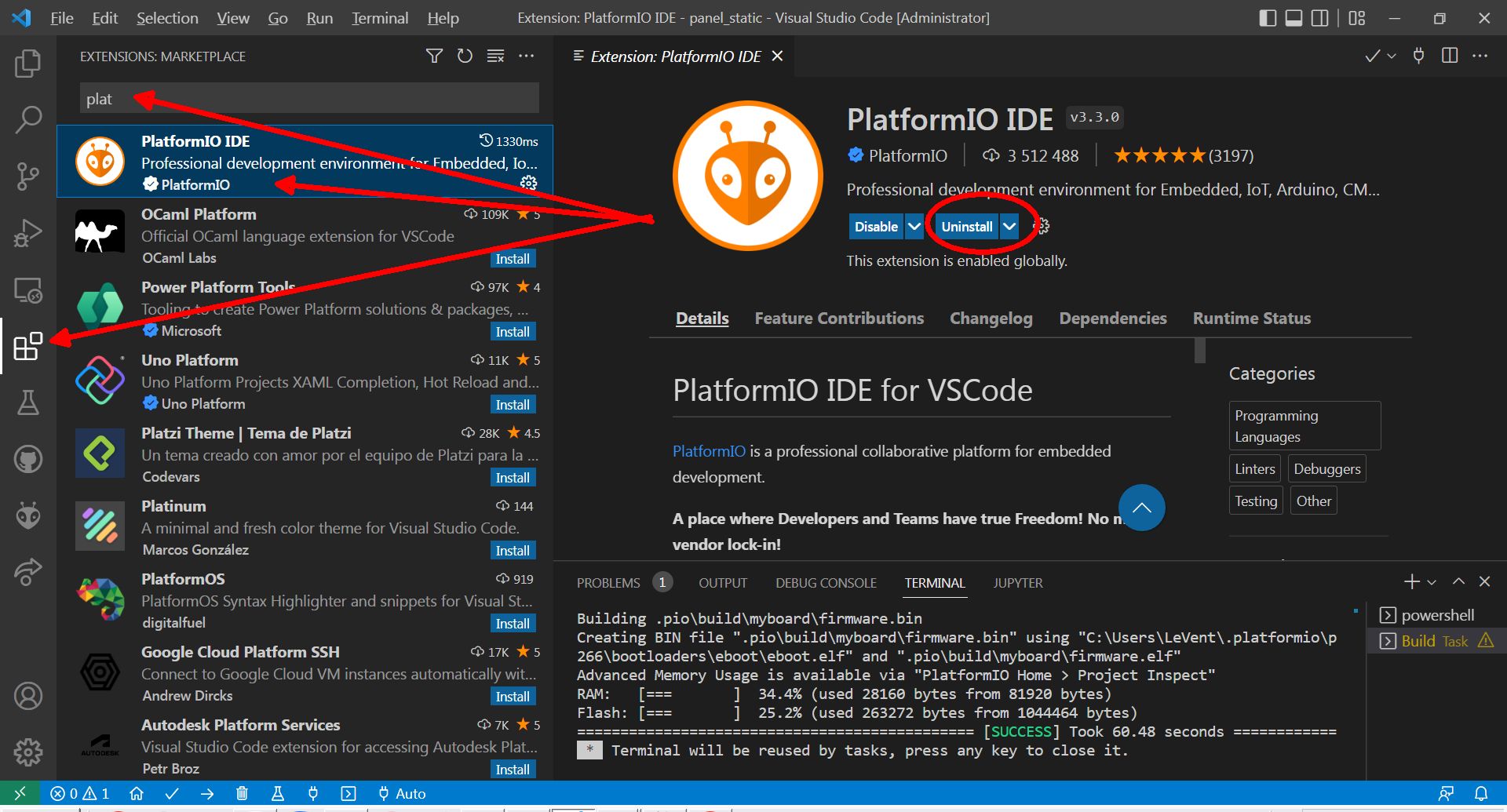This screenshot has width=1507, height=812.
Task: Open errors and warnings count in status bar
Action: 80,793
